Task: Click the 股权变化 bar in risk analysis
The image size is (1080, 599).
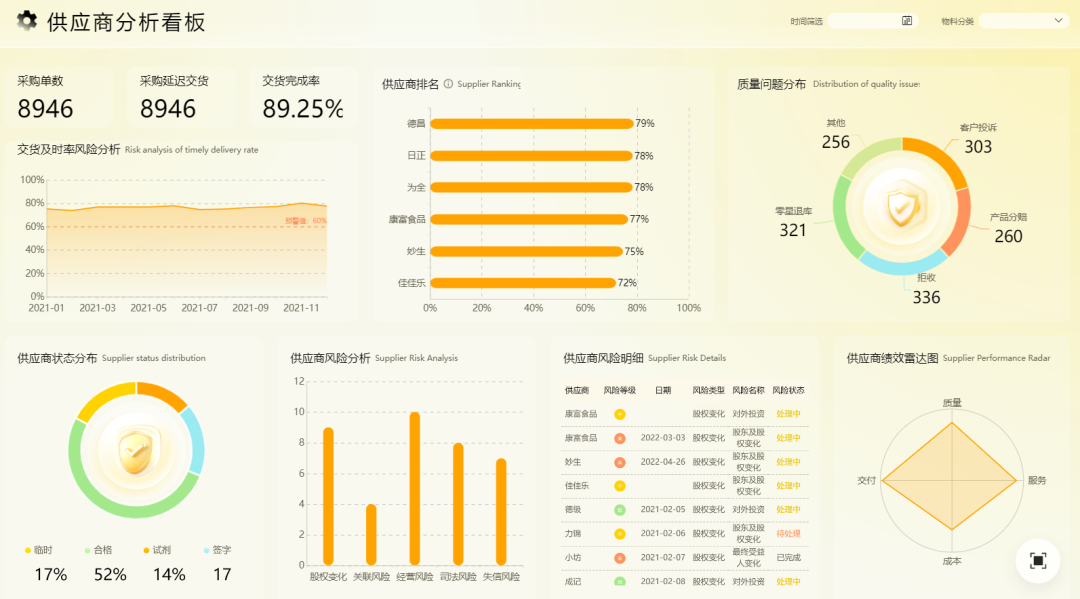Action: (x=329, y=496)
